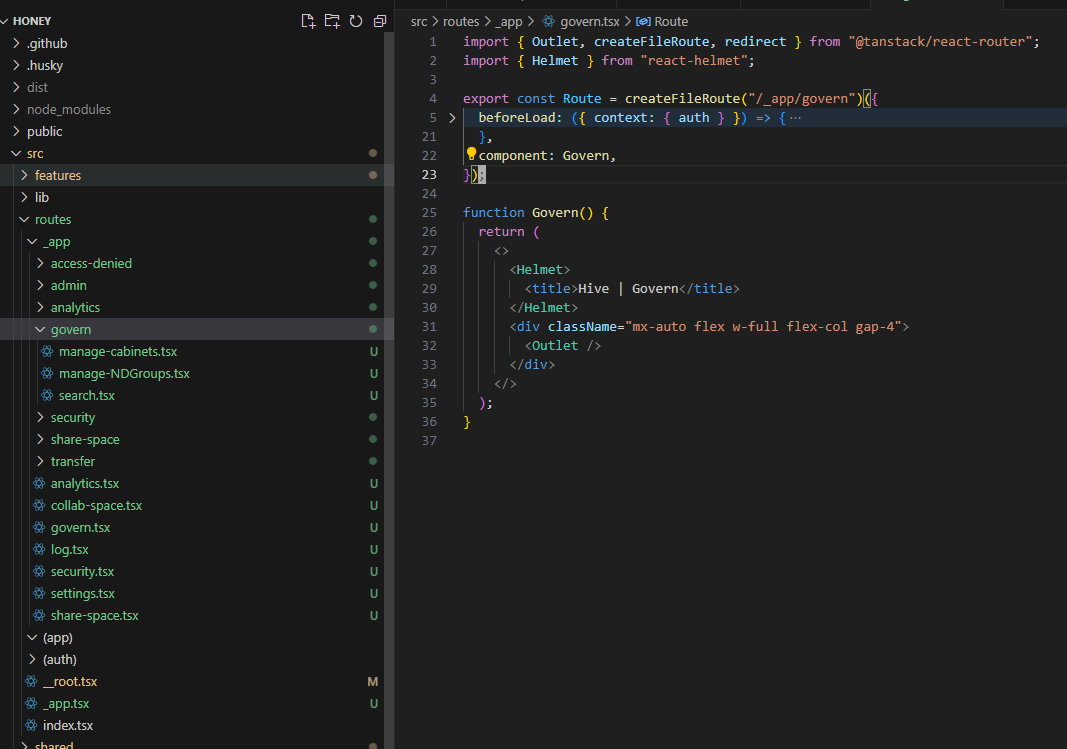The image size is (1067, 749).
Task: Click the "react-helmet" import string
Action: click(694, 61)
